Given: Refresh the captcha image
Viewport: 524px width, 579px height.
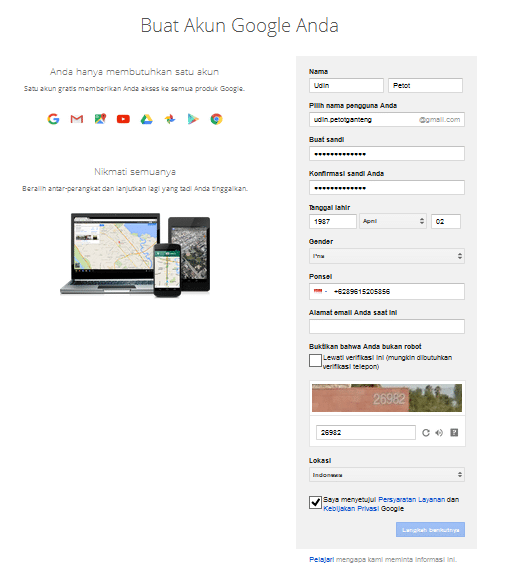Looking at the screenshot, I should 426,432.
